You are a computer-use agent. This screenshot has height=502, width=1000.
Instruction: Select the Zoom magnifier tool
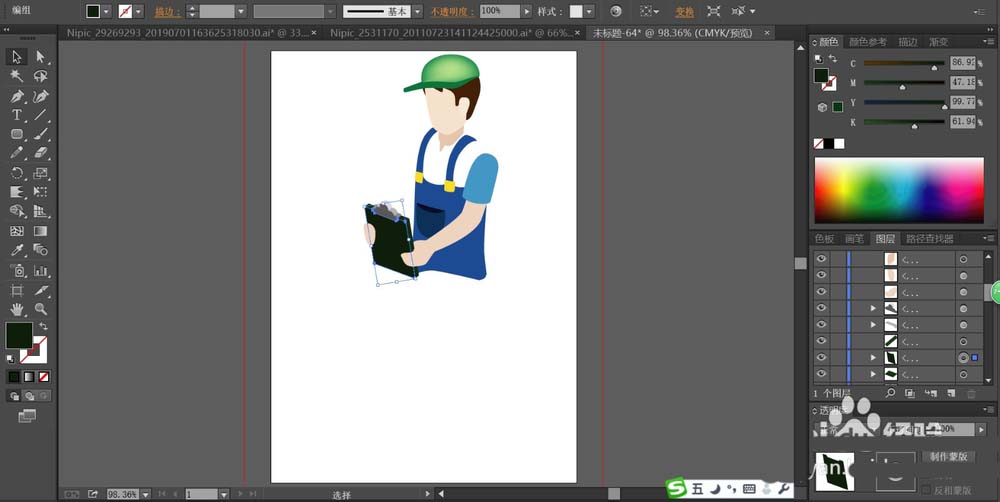pos(41,309)
